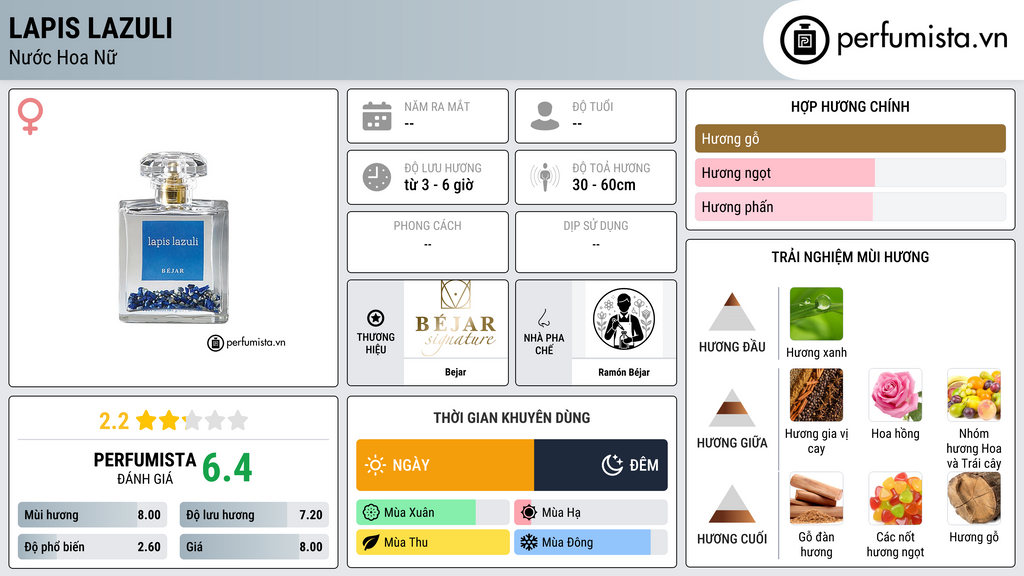The height and width of the screenshot is (576, 1024).
Task: Click the Hương phấn accord bar
Action: click(x=850, y=206)
